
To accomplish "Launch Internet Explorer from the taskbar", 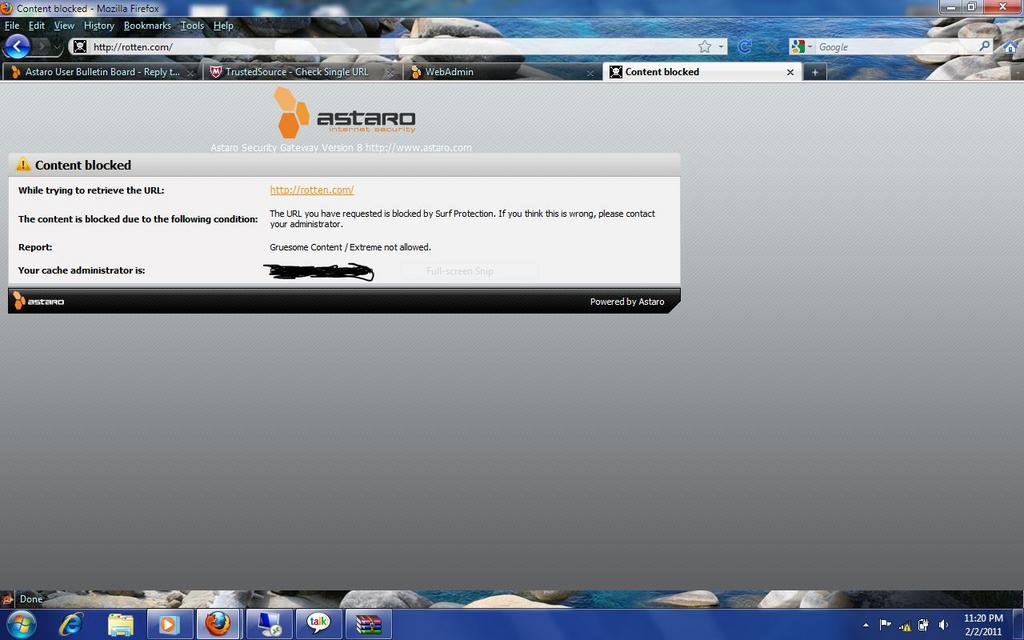I will 71,624.
